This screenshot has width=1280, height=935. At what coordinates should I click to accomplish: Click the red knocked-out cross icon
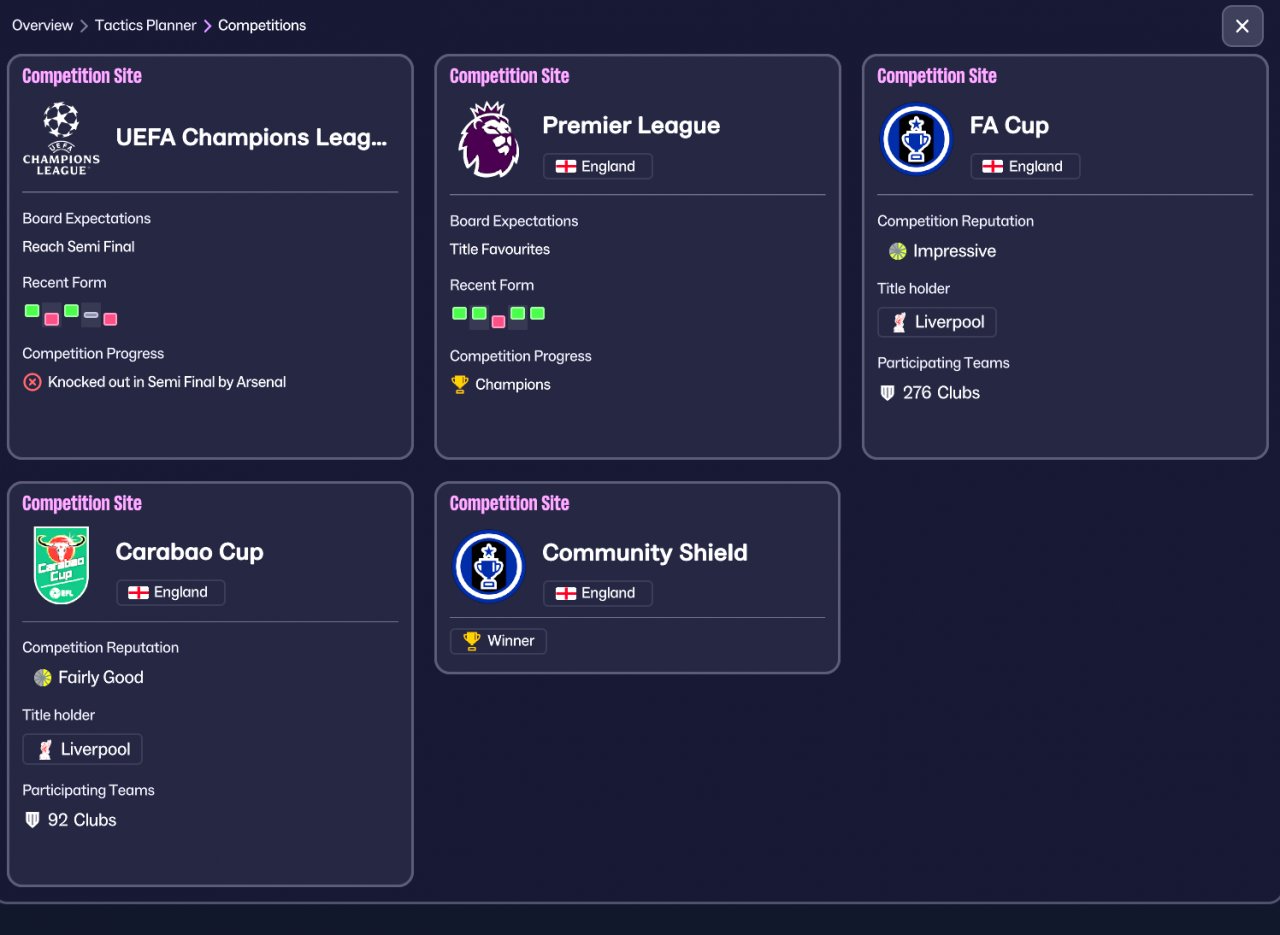(x=32, y=382)
